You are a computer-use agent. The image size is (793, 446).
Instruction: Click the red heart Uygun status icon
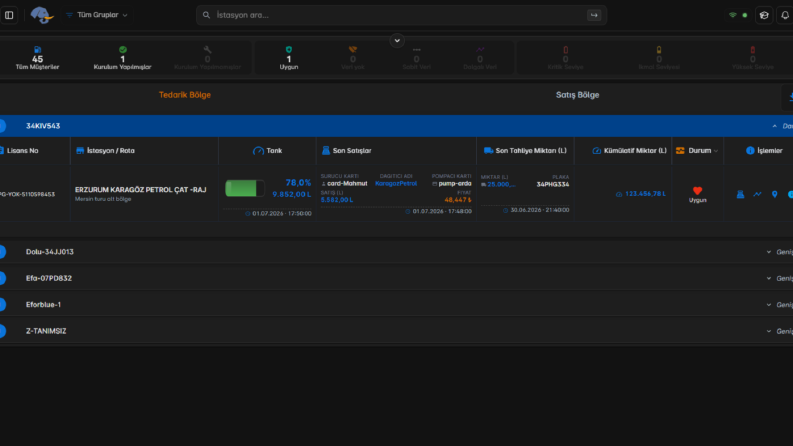(x=697, y=191)
